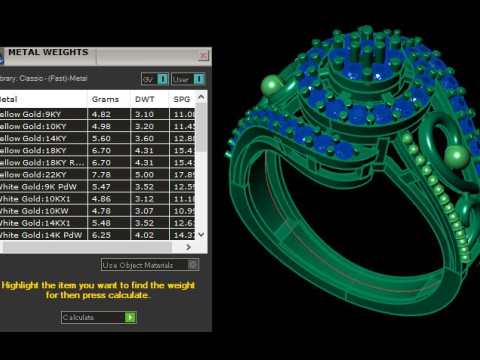Click the vertical scrollbar thumb

tap(201, 127)
